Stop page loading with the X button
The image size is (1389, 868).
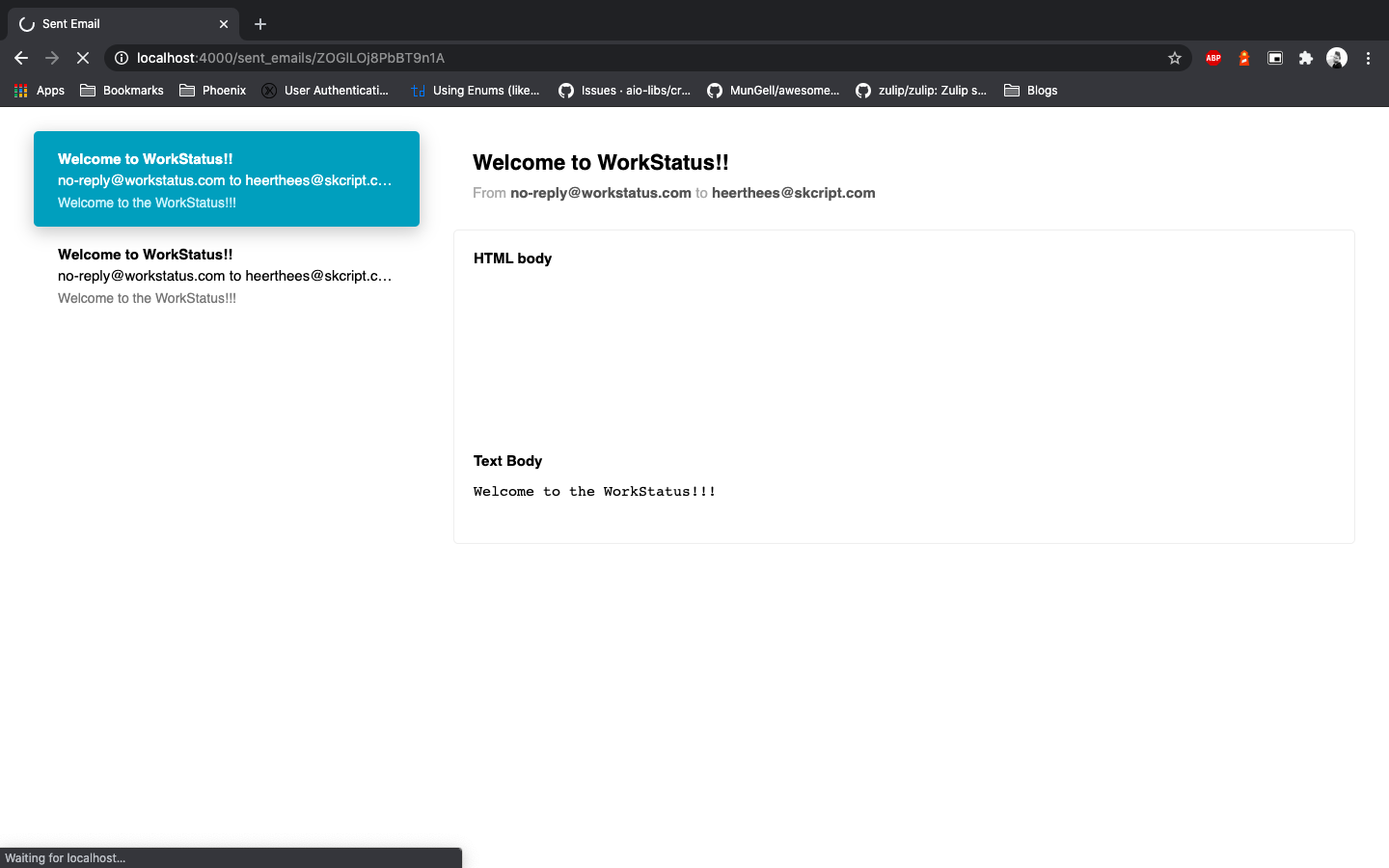pos(83,58)
